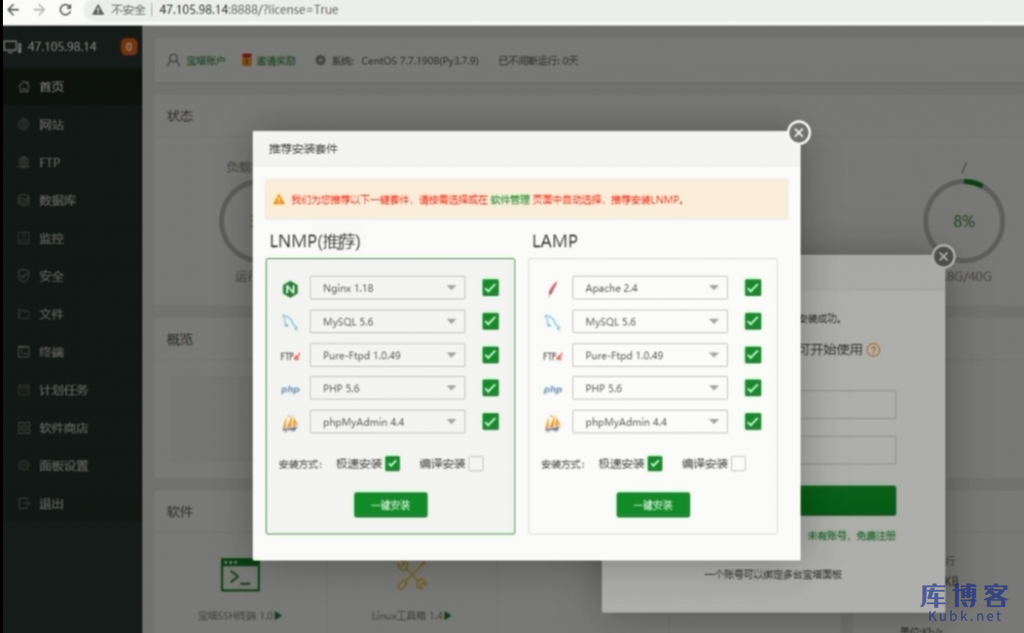The height and width of the screenshot is (633, 1024).
Task: Click the 宝塔SSH终端 terminal icon
Action: tap(240, 575)
